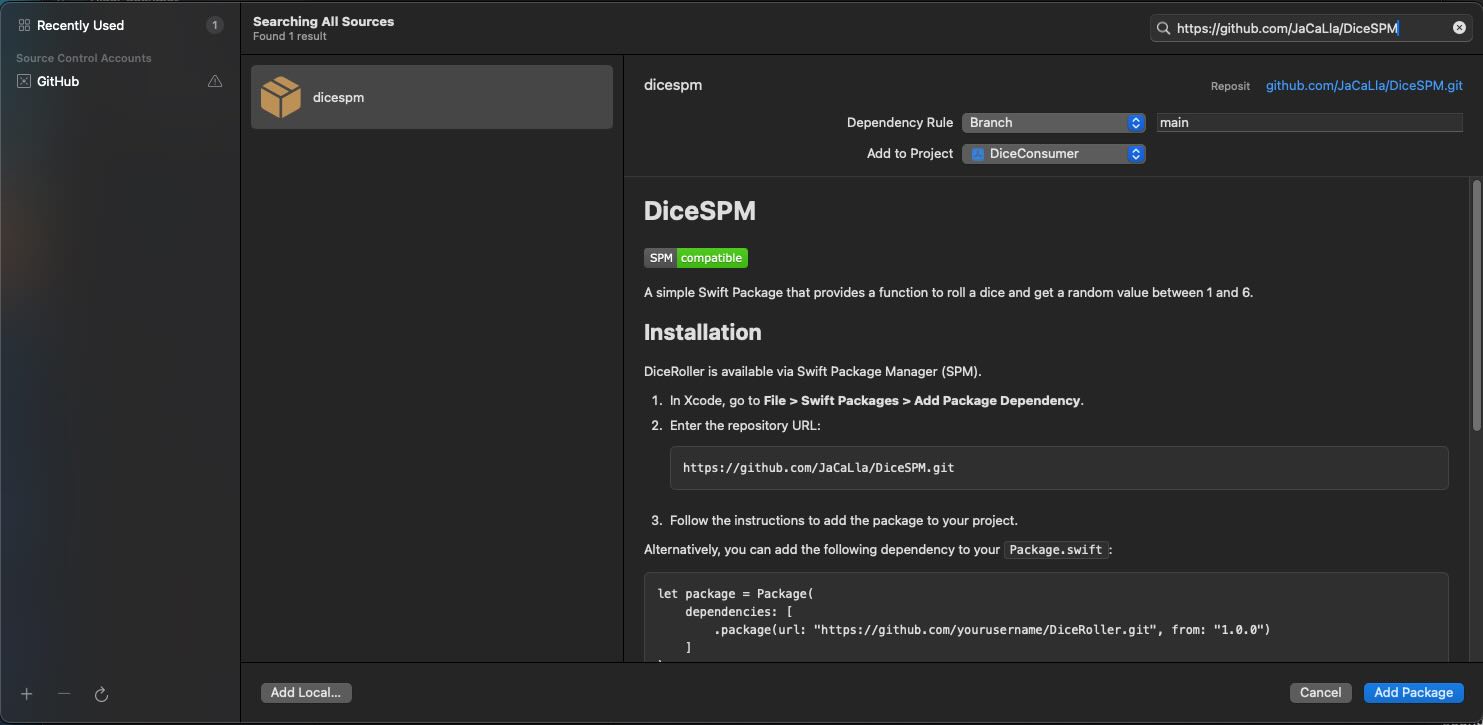
Task: Select the dicespm package result
Action: click(x=432, y=97)
